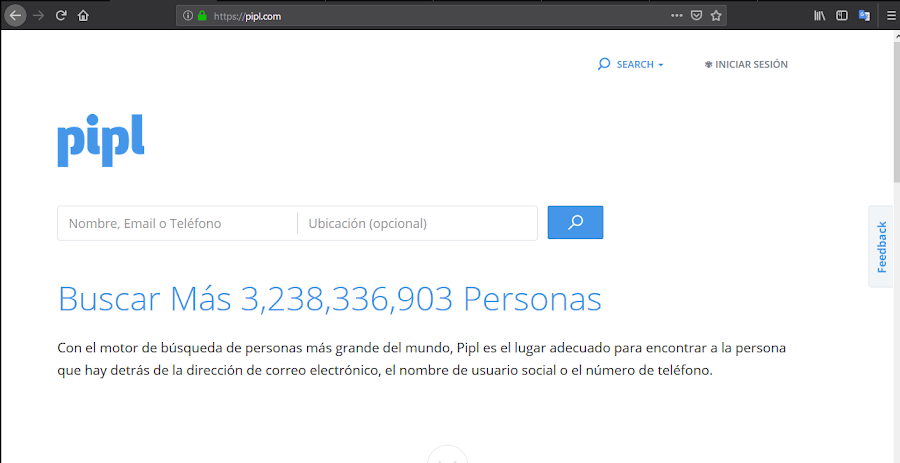
Task: Click the green secure padlock icon
Action: (x=201, y=16)
